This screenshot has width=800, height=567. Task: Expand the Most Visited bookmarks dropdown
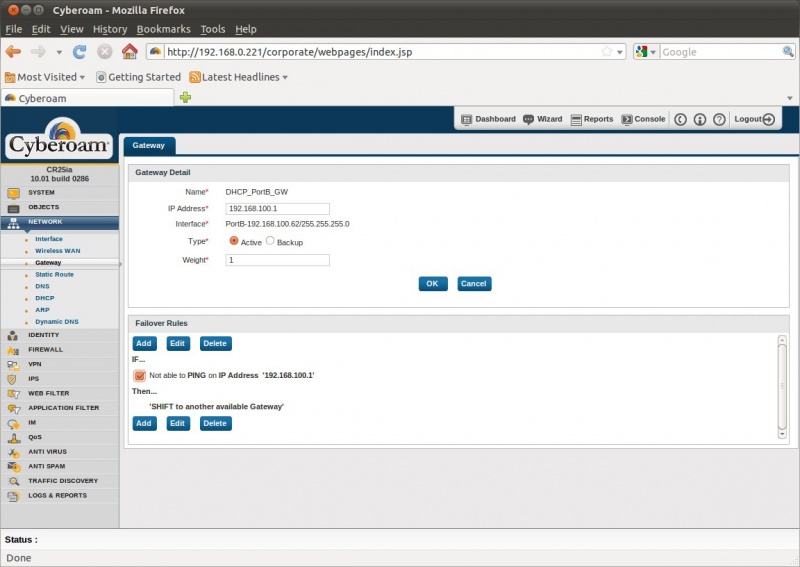point(44,77)
